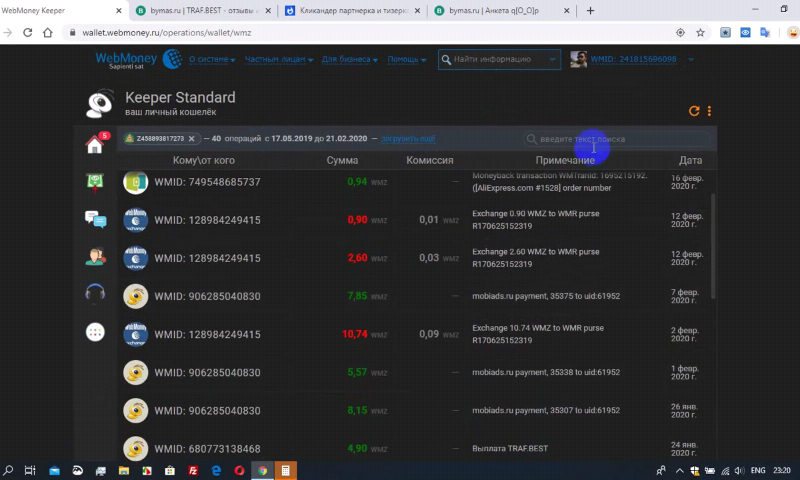Open the all-apps dots sidebar icon
The image size is (800, 480).
[x=95, y=332]
